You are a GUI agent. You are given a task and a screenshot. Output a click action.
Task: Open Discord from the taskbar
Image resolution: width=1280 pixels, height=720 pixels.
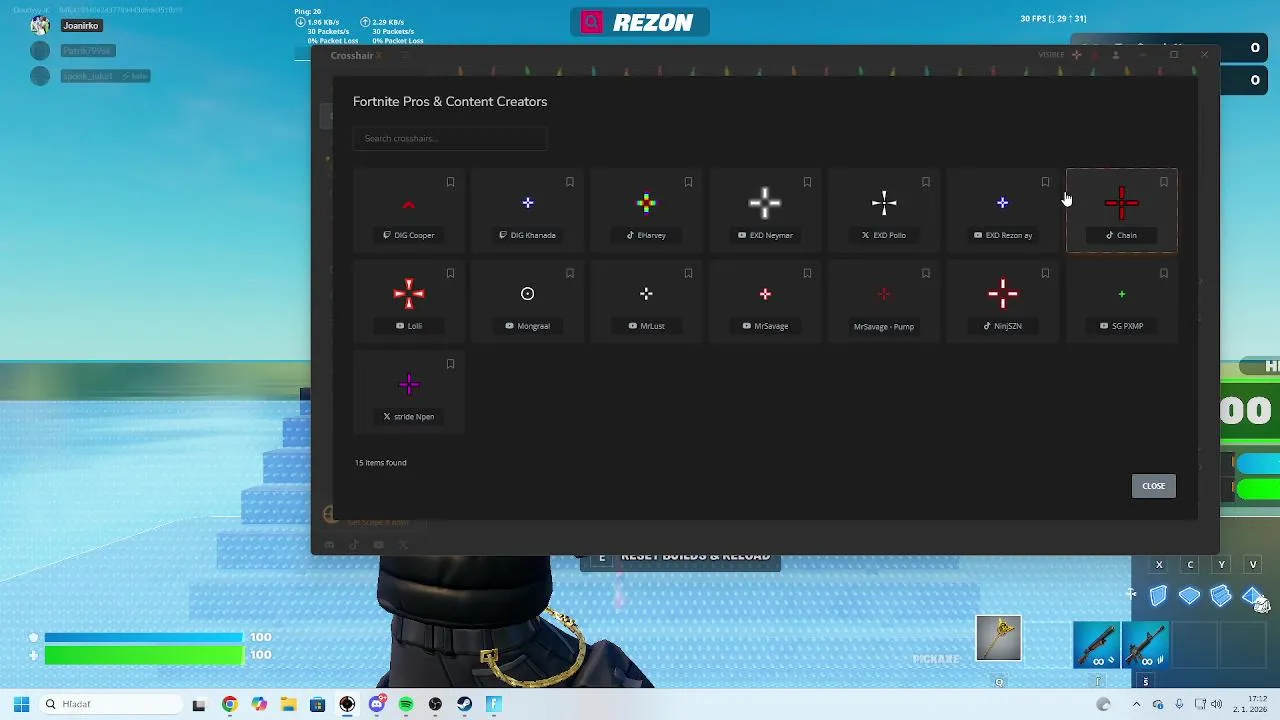pyautogui.click(x=377, y=704)
